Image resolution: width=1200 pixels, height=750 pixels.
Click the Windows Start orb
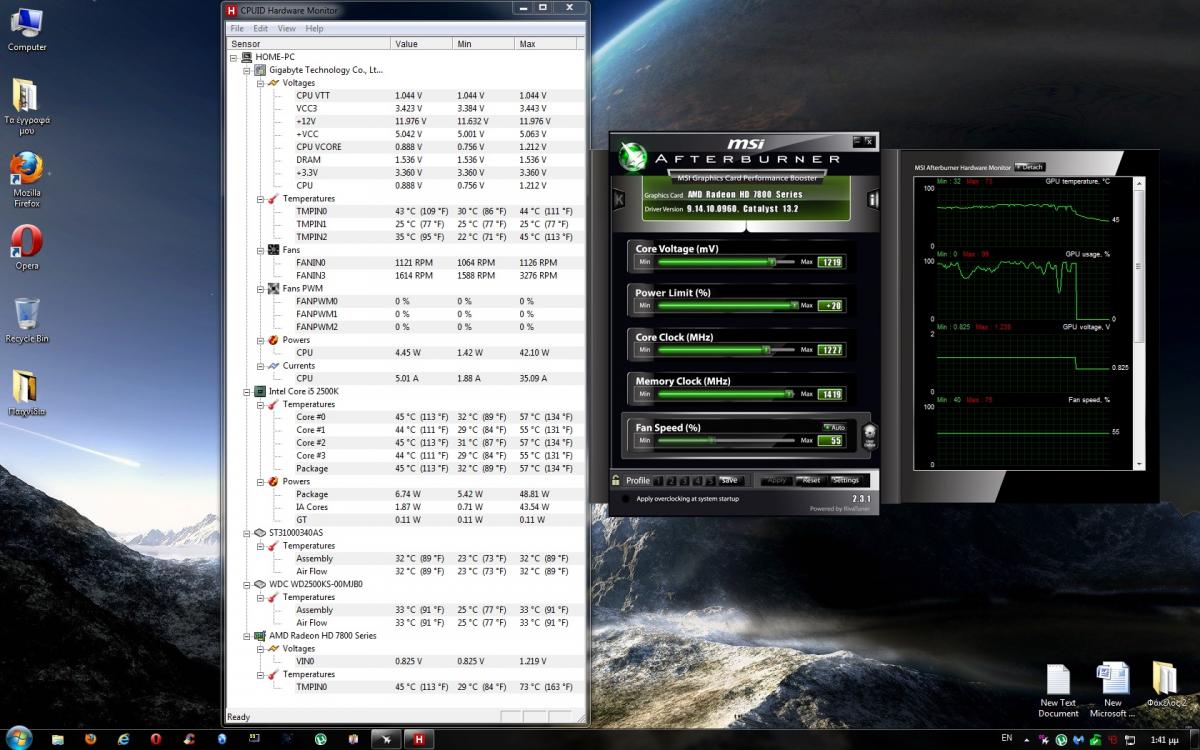[20, 738]
